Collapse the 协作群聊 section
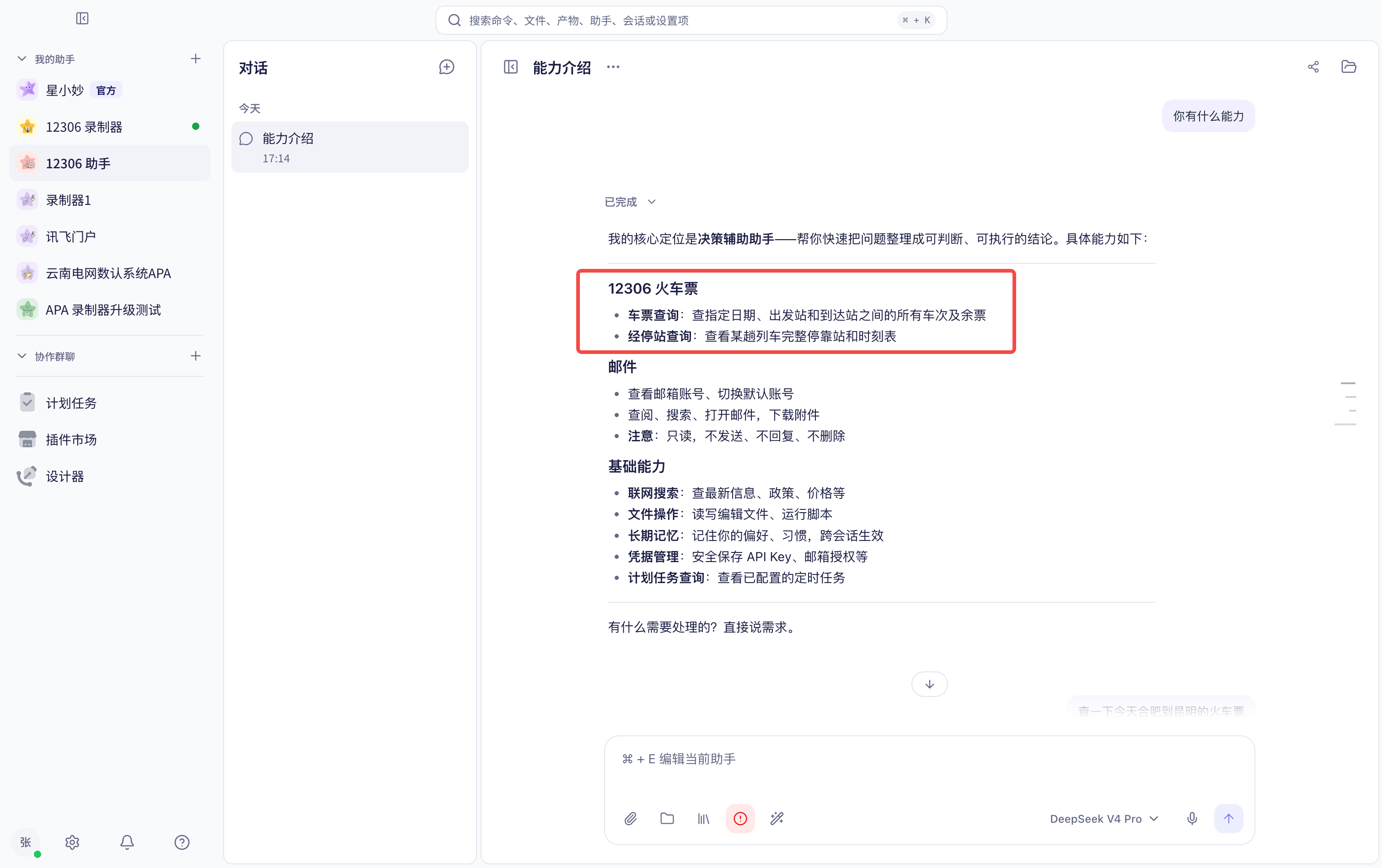This screenshot has width=1382, height=868. (x=22, y=356)
